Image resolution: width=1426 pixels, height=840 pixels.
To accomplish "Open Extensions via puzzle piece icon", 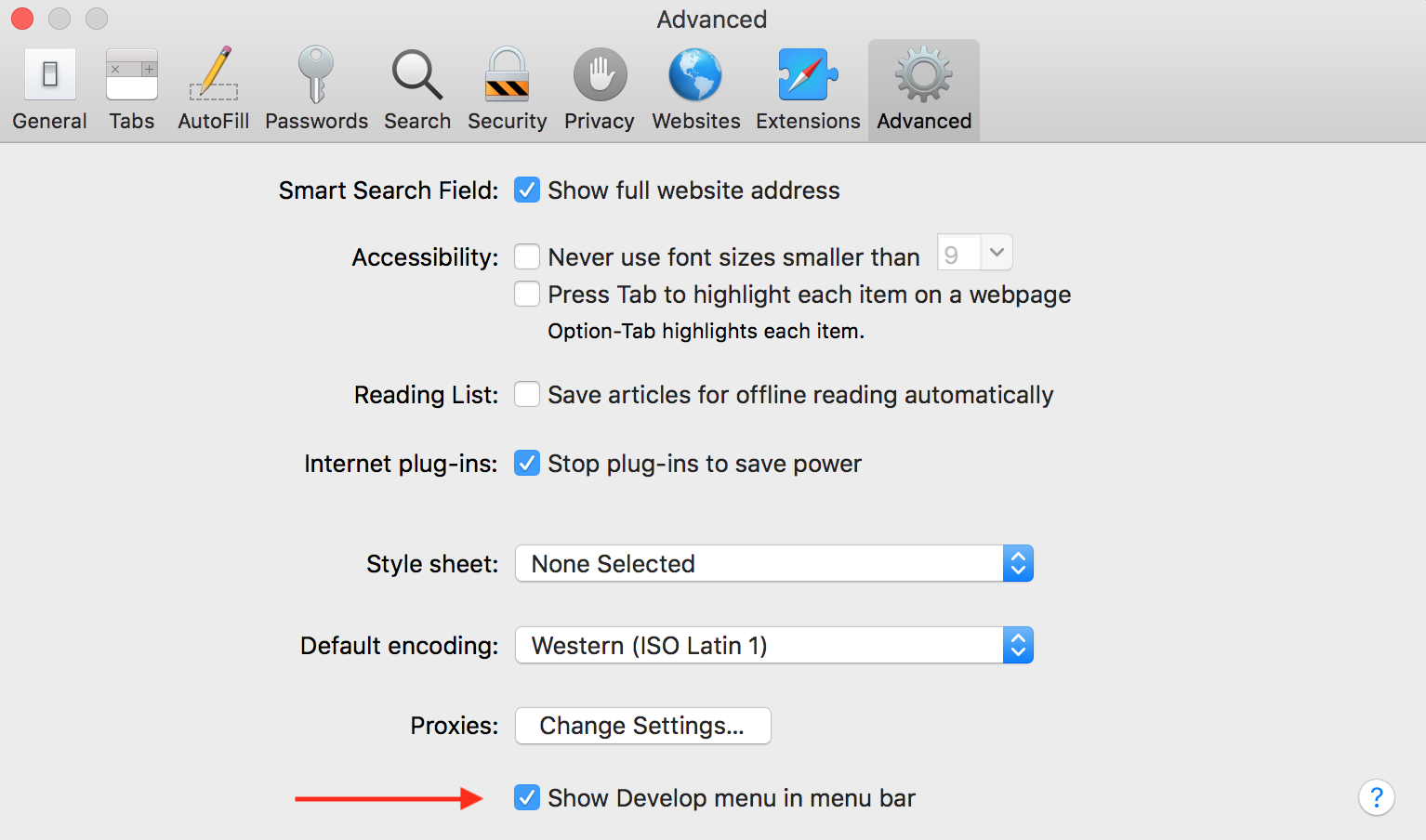I will 807,75.
